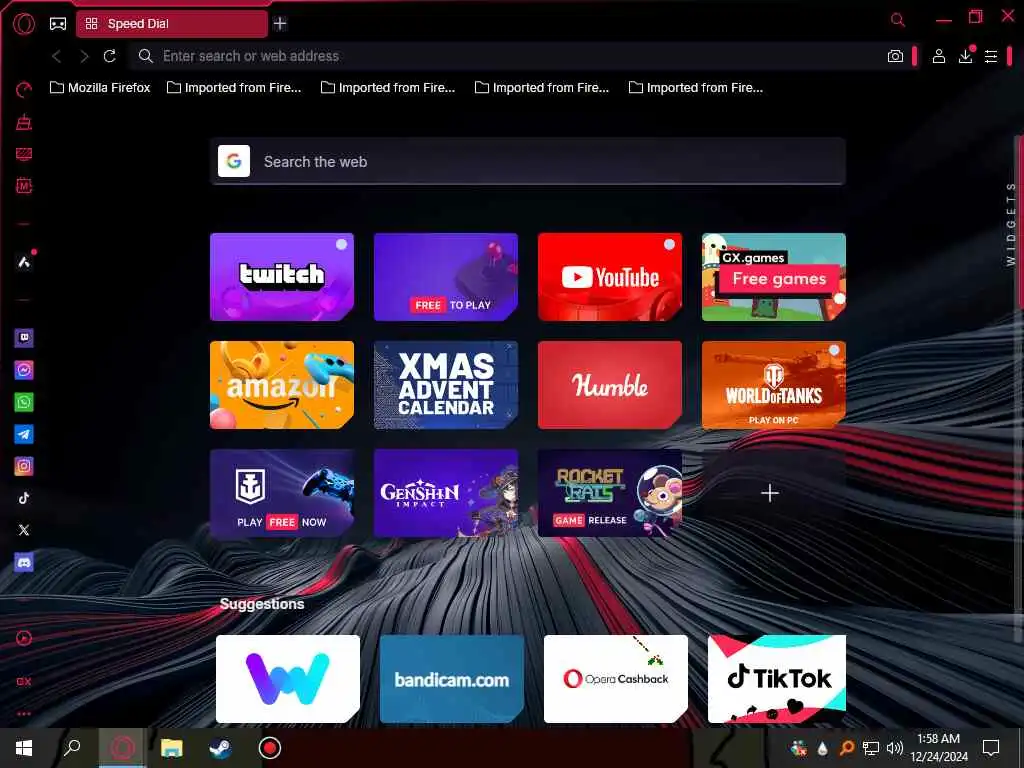Open TikTok in the sidebar
Image resolution: width=1024 pixels, height=768 pixels.
tap(24, 498)
